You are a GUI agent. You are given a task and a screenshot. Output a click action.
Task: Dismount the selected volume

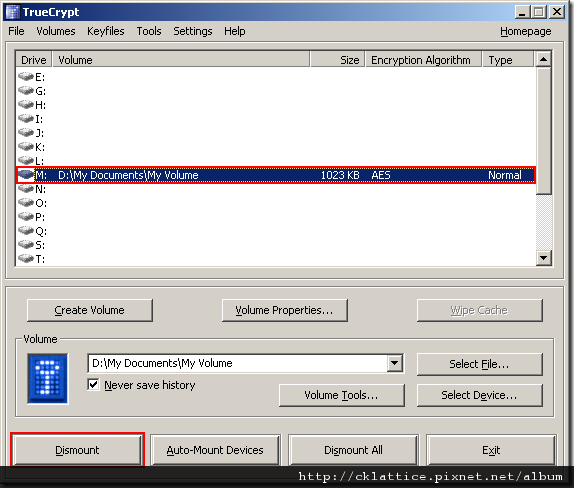click(77, 450)
